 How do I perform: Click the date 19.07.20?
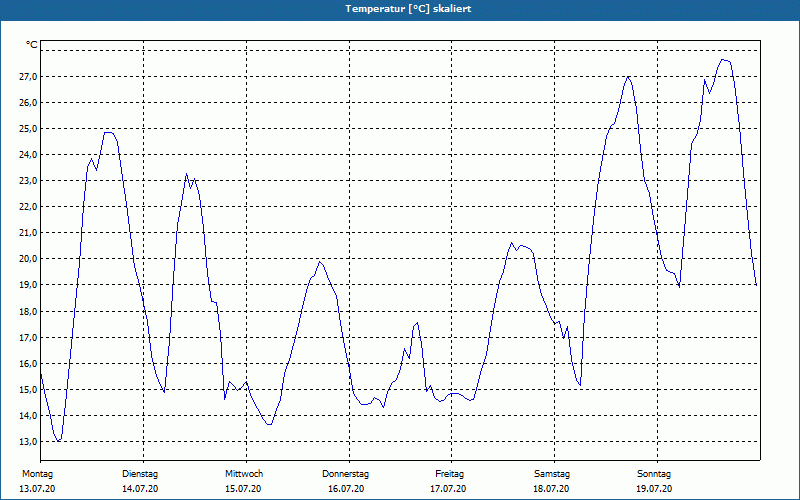(654, 489)
